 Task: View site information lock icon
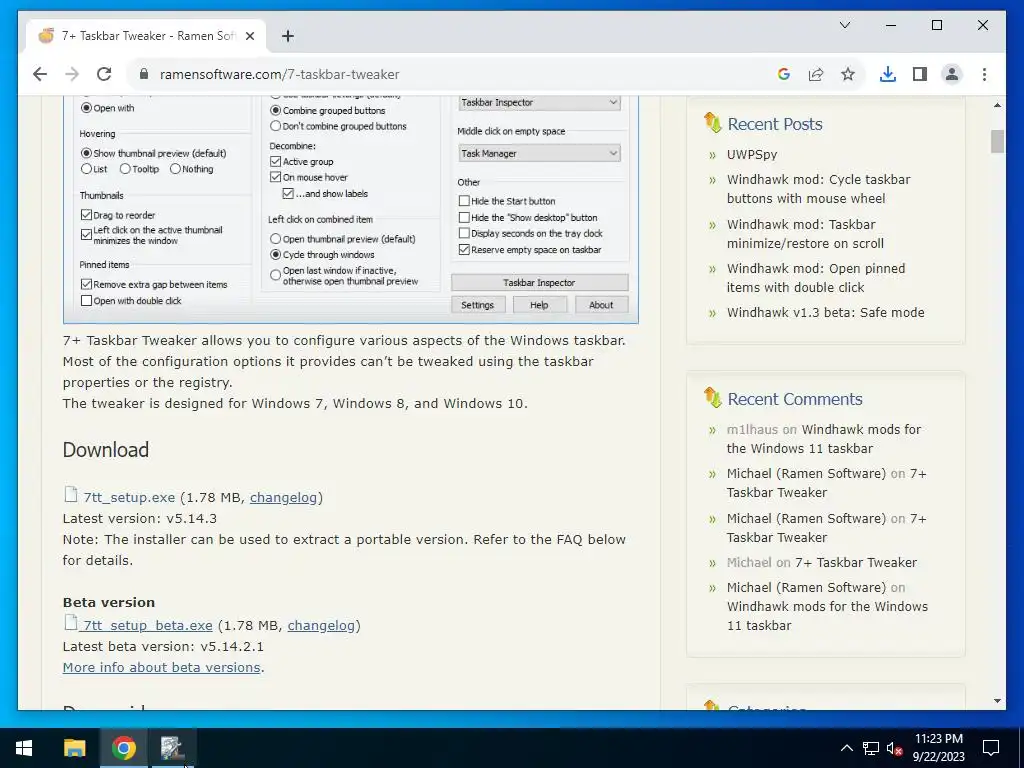(x=144, y=74)
